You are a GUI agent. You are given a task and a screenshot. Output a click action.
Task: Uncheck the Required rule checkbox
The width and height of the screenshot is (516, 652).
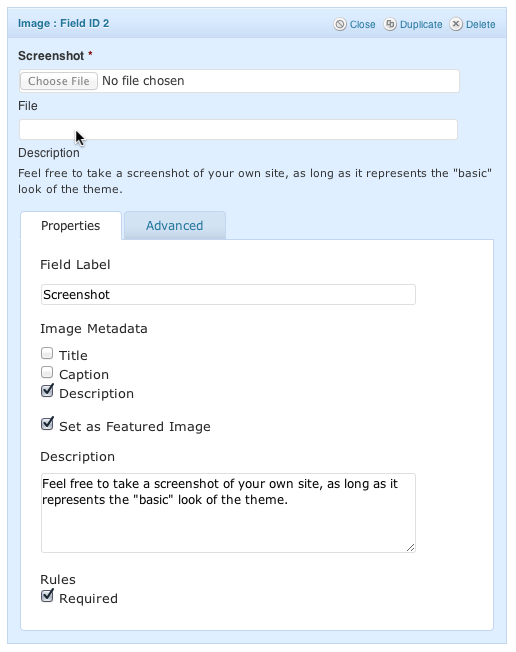[47, 596]
